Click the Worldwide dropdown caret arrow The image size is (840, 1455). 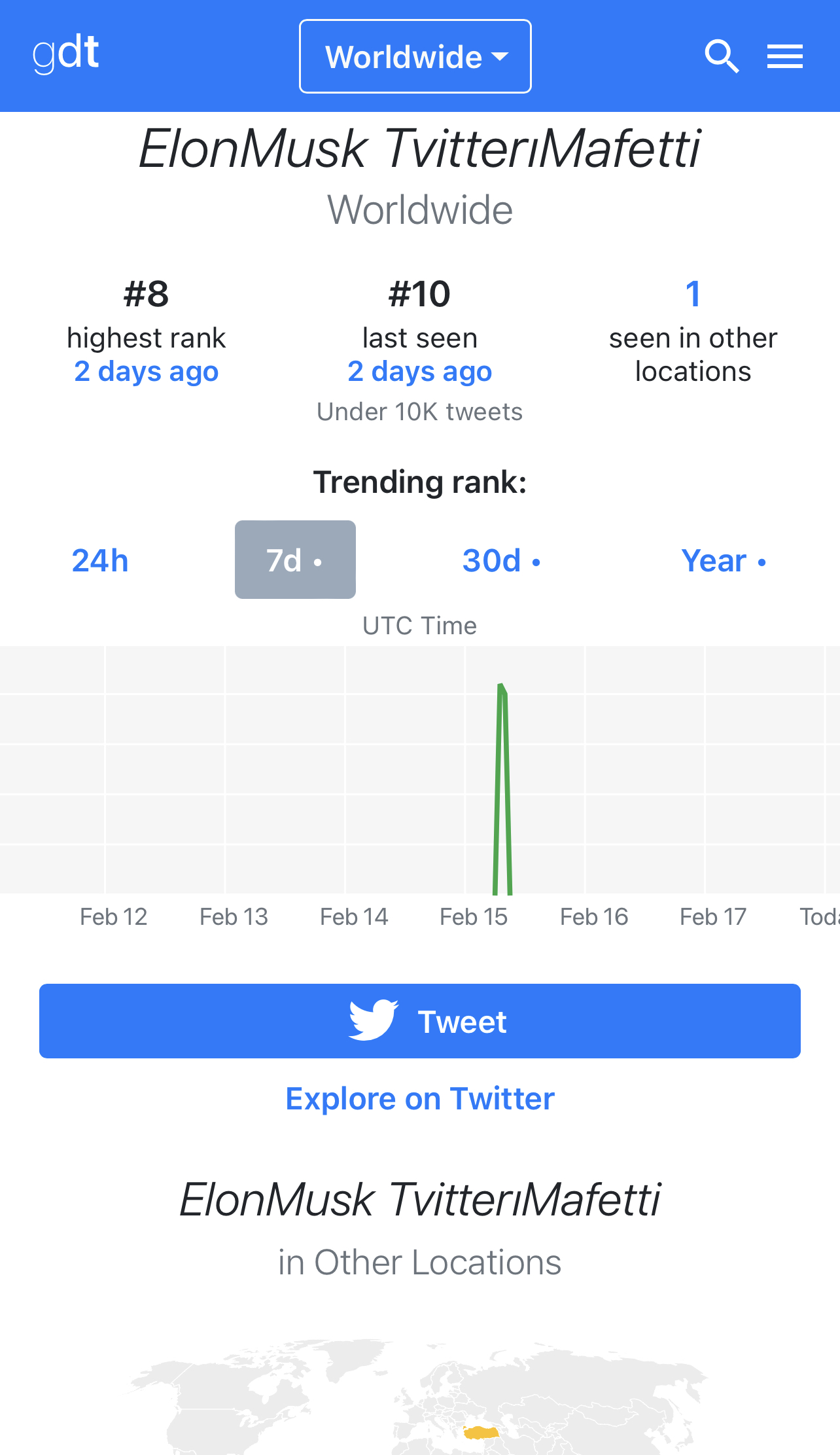tap(500, 57)
